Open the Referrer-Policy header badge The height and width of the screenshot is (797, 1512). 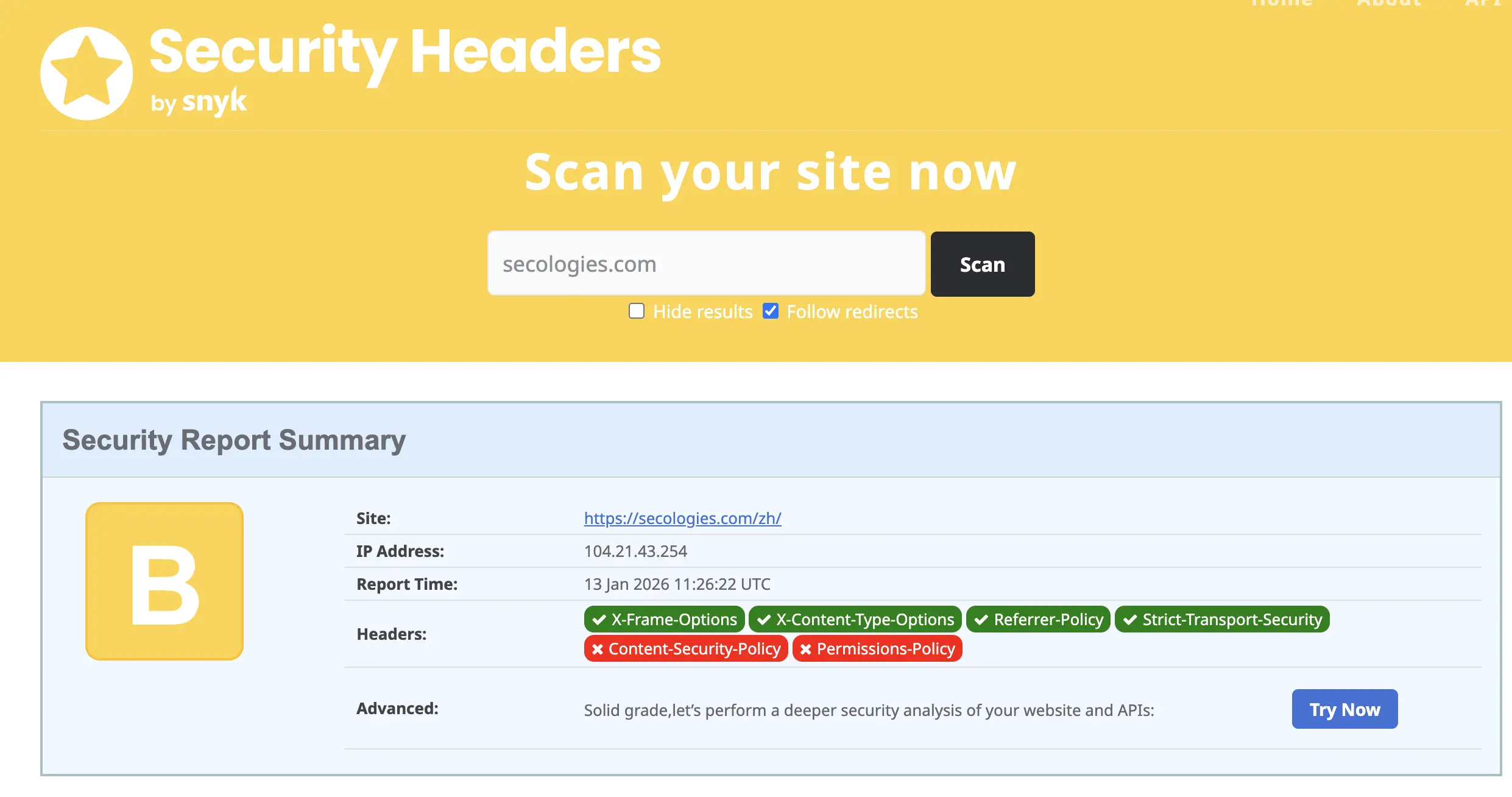coord(1039,619)
